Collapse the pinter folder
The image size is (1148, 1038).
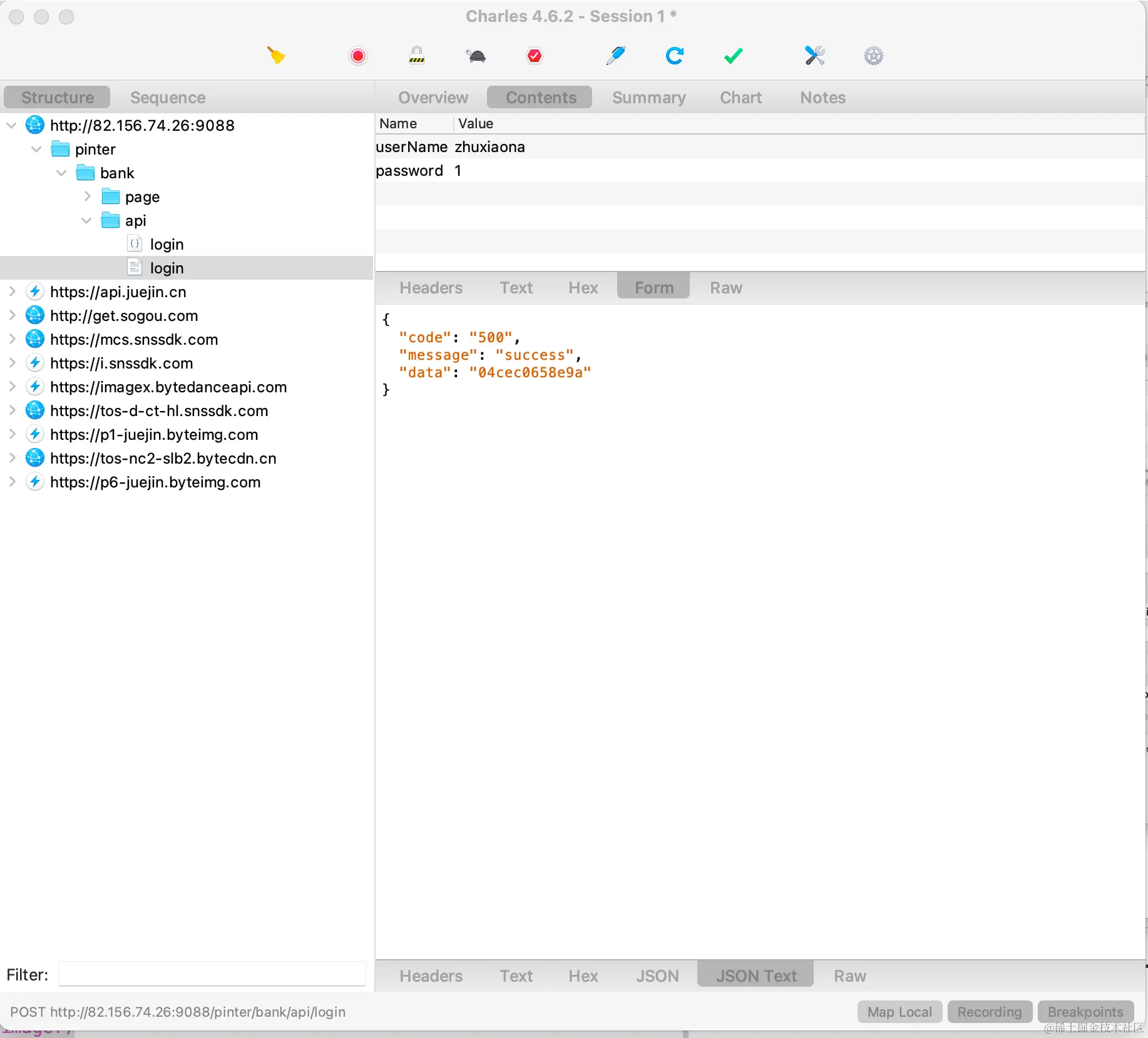(x=36, y=149)
